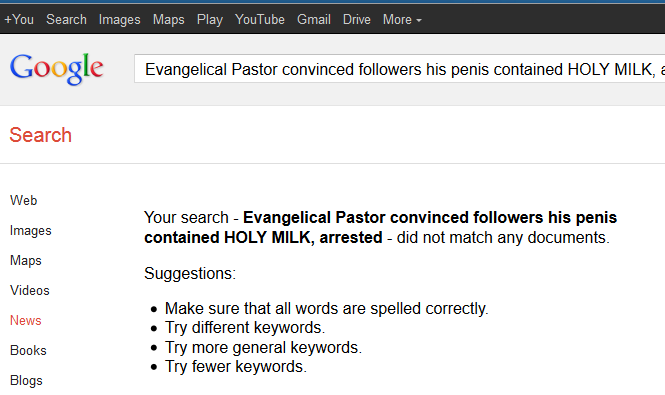Go to Images in the top bar

click(119, 20)
